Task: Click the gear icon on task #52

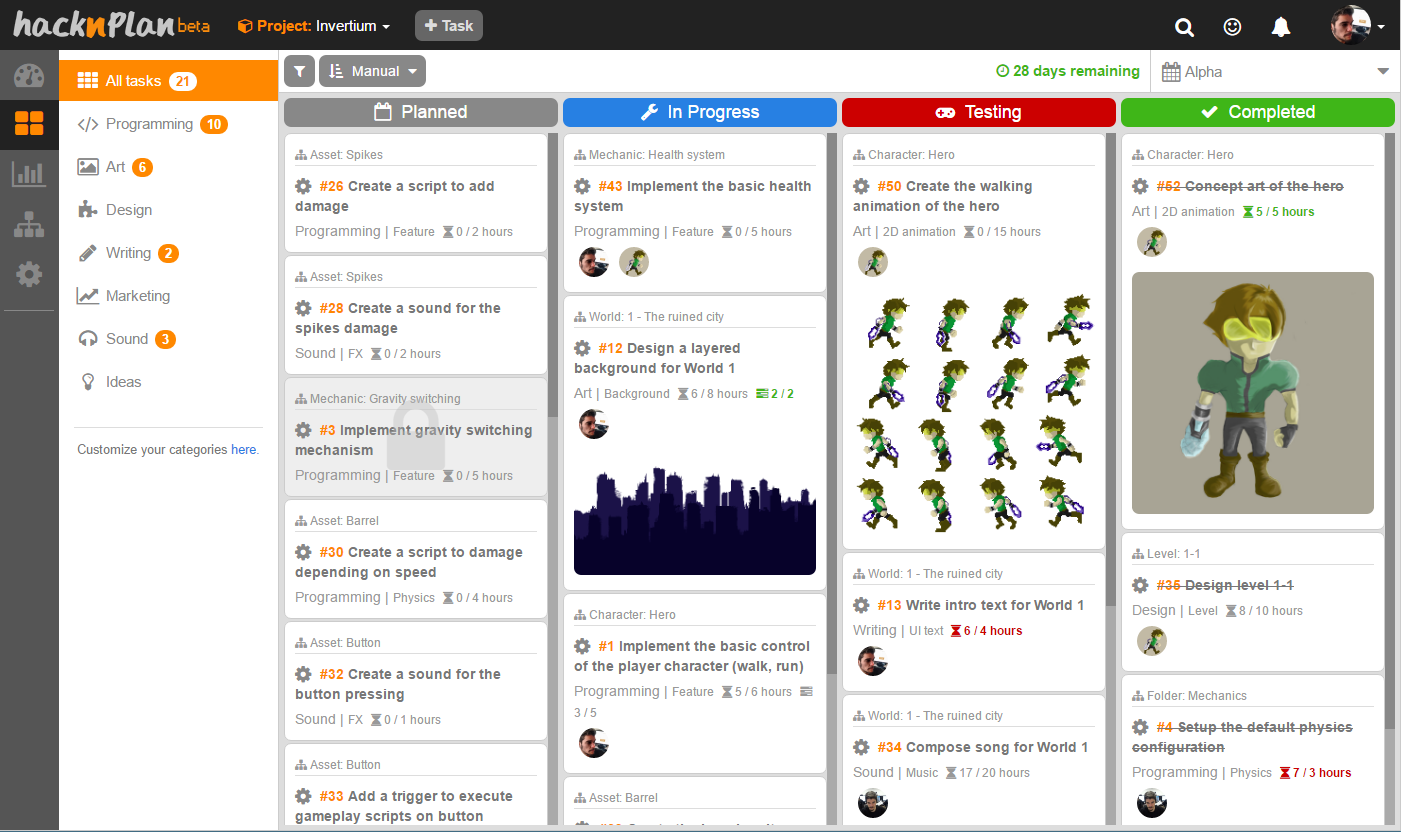Action: point(1140,186)
